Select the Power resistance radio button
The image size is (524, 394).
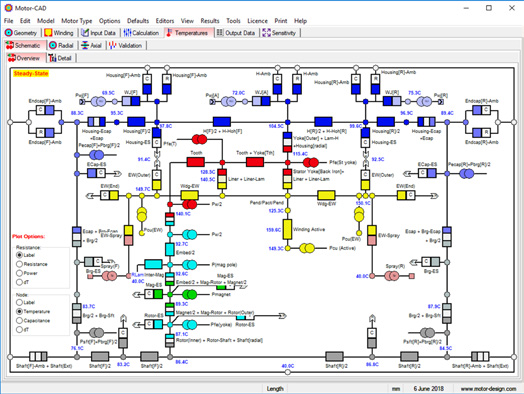pyautogui.click(x=19, y=273)
